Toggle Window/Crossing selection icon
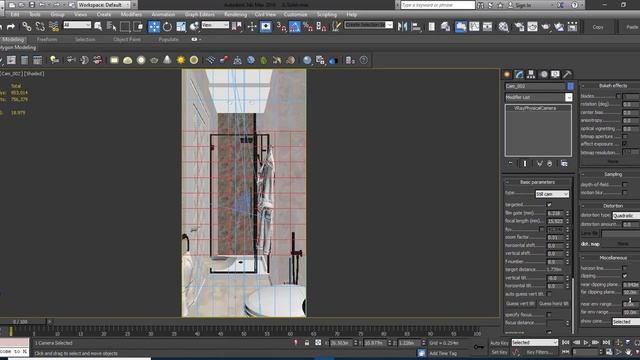This screenshot has height=360, width=640. 138,27
